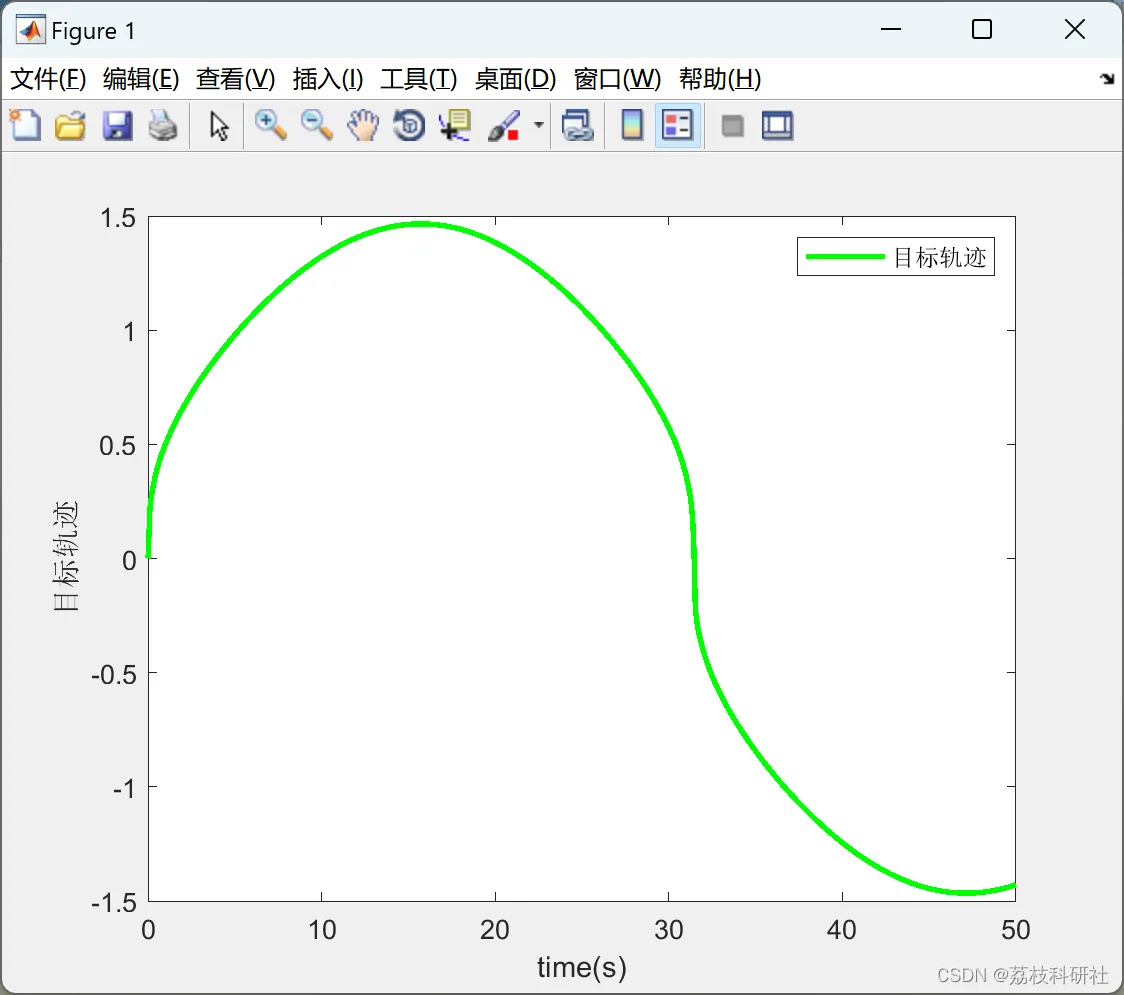This screenshot has height=995, width=1124.
Task: Open the 插入(I) menu
Action: coord(328,79)
